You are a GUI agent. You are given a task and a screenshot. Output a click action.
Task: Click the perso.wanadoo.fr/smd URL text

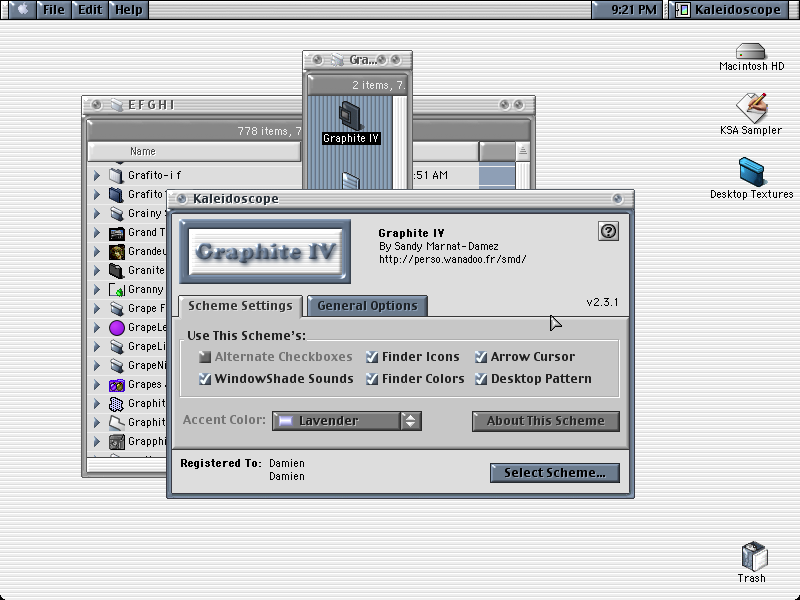click(x=453, y=259)
